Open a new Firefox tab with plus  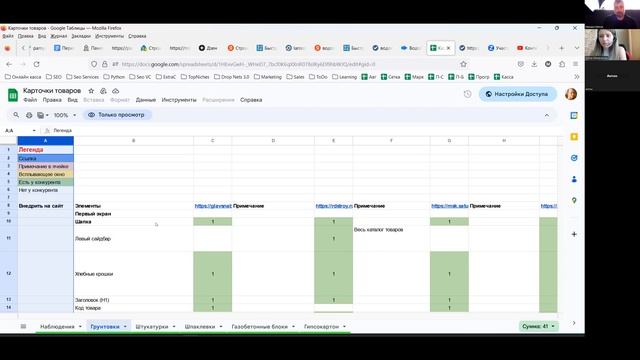(x=562, y=48)
